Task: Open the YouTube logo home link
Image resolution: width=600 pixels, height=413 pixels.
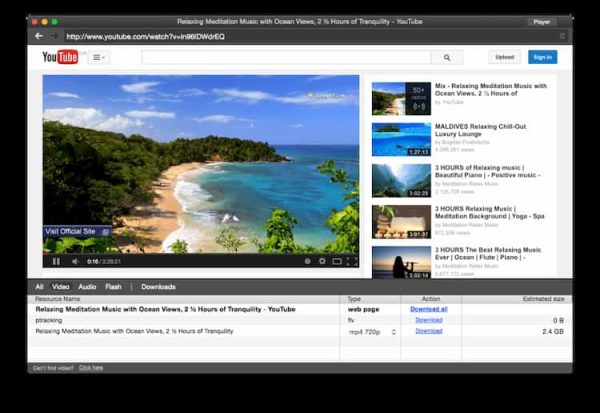Action: [60, 57]
